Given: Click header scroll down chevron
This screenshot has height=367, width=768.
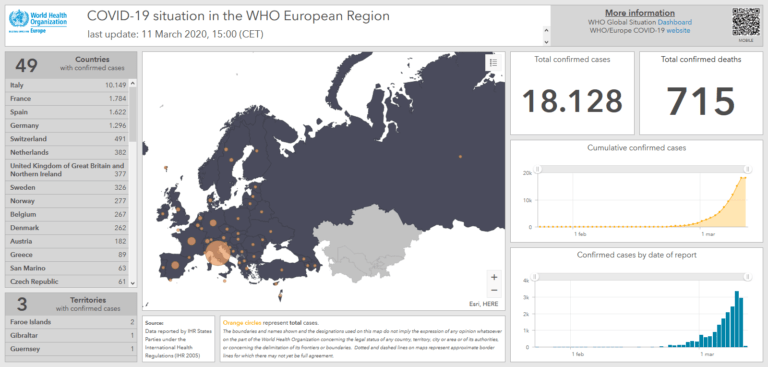Looking at the screenshot, I should point(547,41).
